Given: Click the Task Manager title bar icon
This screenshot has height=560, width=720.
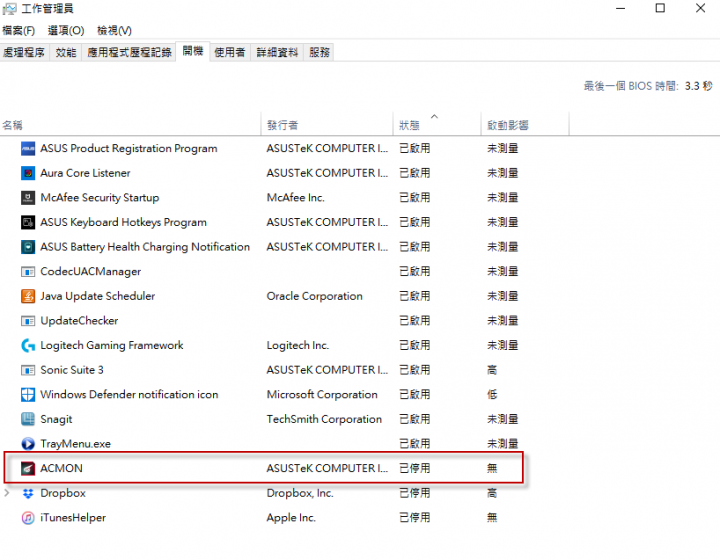Looking at the screenshot, I should 9,9.
